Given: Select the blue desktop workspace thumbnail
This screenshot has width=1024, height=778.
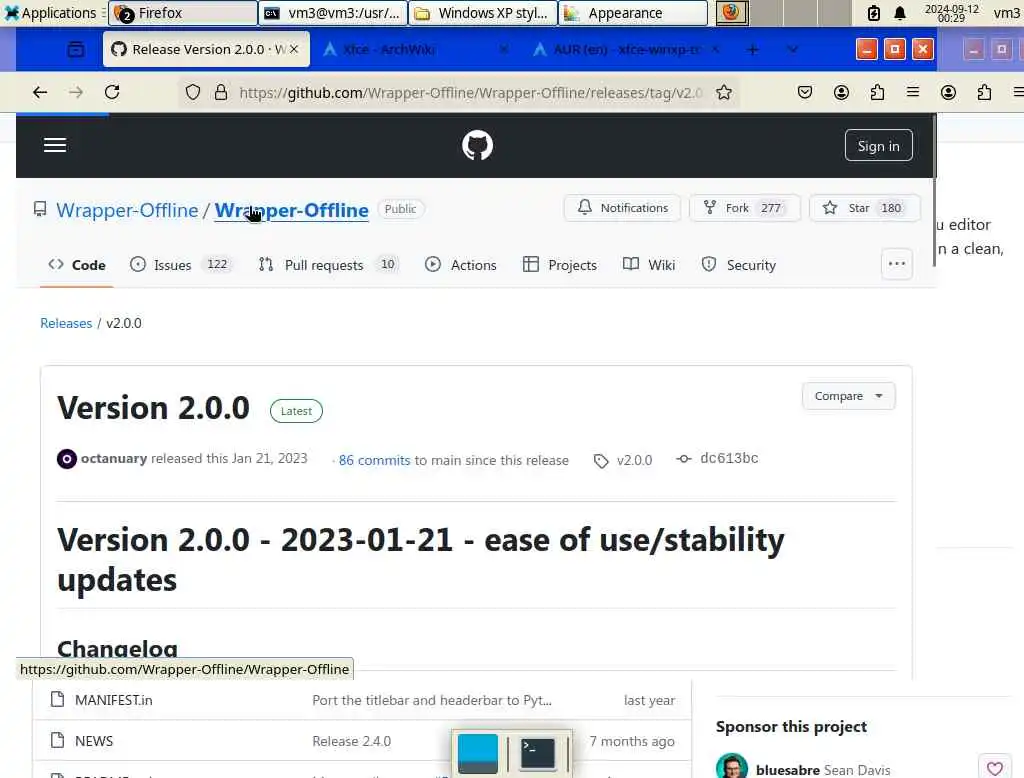Looking at the screenshot, I should coord(477,754).
